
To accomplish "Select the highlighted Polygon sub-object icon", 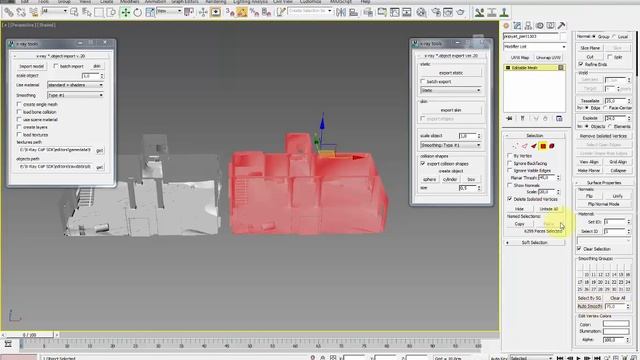I will click(543, 146).
